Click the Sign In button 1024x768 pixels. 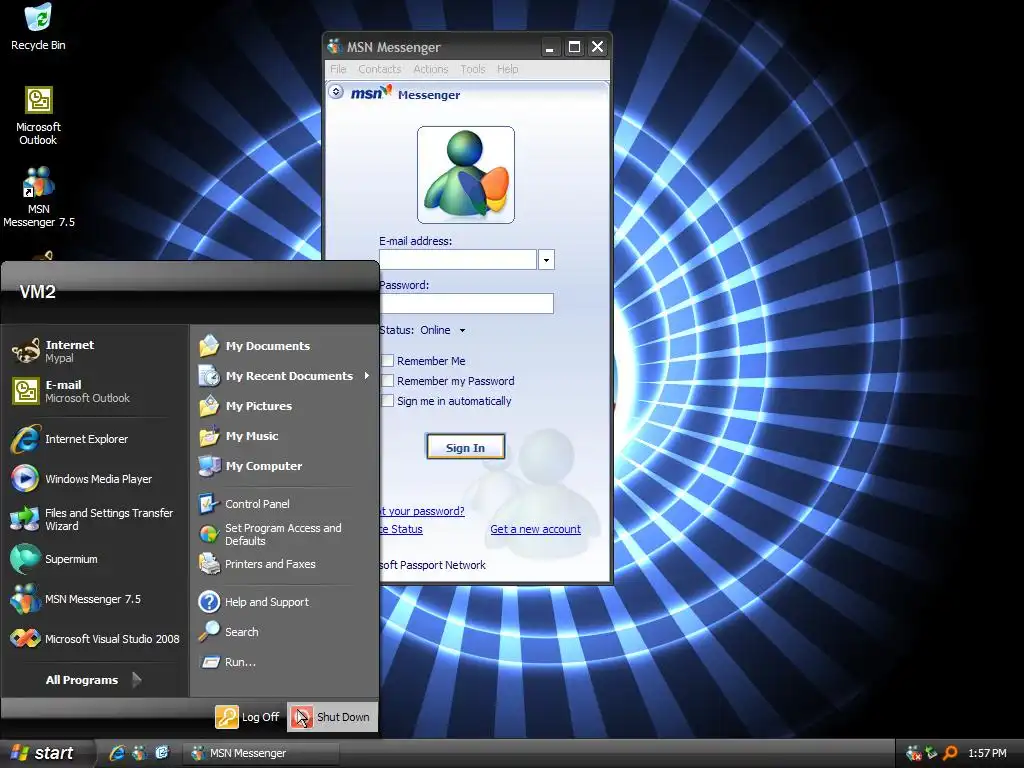coord(465,447)
